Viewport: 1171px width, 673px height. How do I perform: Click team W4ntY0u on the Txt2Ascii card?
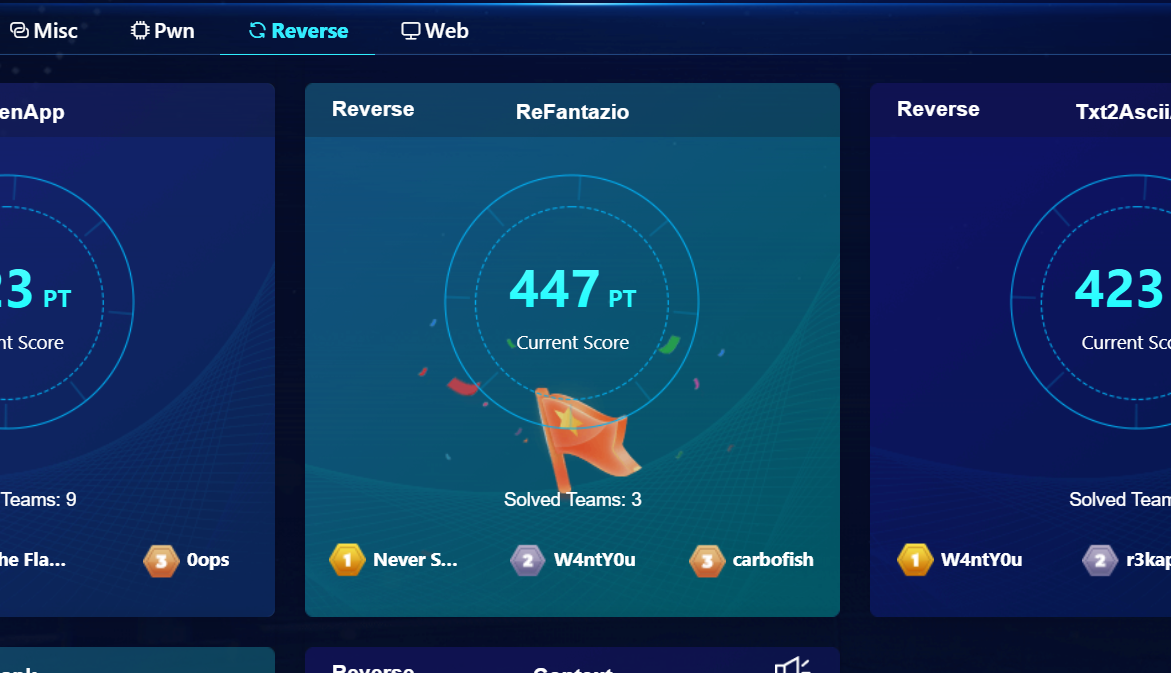coord(981,559)
